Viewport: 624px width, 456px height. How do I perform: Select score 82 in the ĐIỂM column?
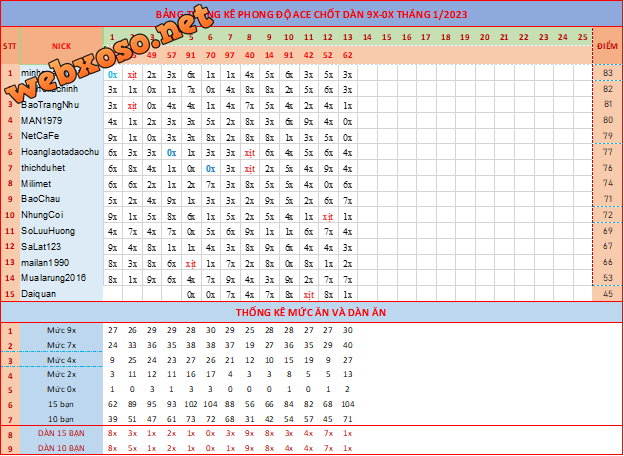[x=608, y=89]
